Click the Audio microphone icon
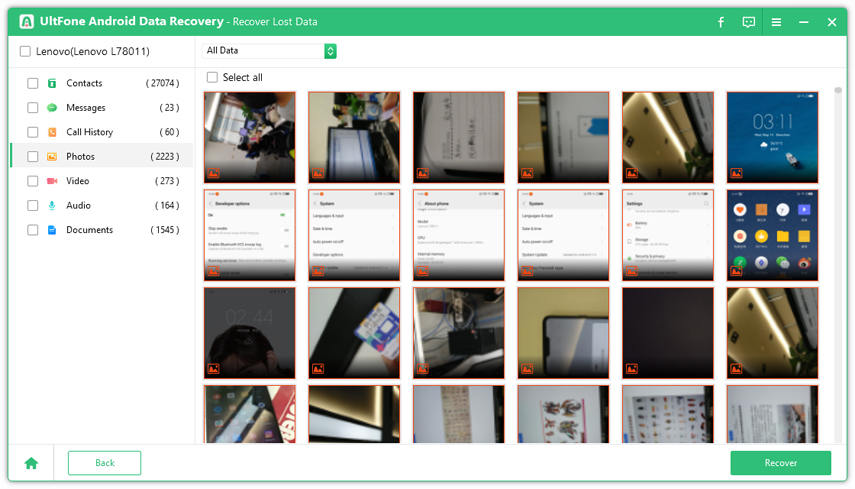 (x=52, y=206)
